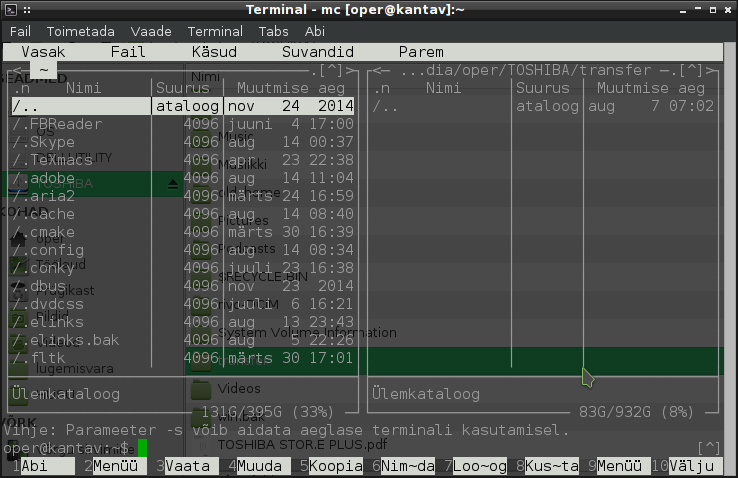Select the highlighted /.. row in left panel
The width and height of the screenshot is (738, 478).
183,106
